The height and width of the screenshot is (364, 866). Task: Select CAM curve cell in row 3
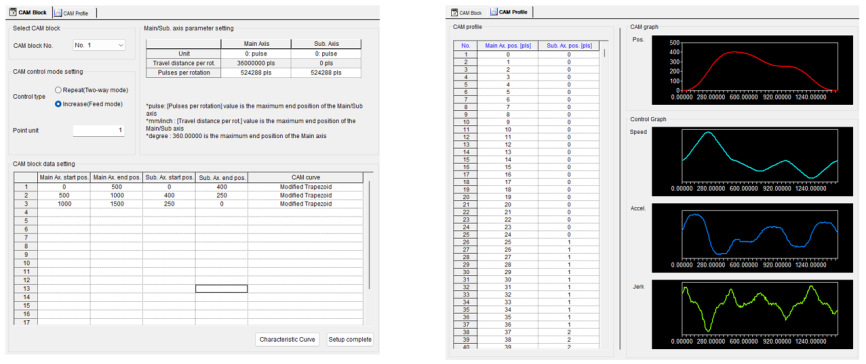(305, 204)
